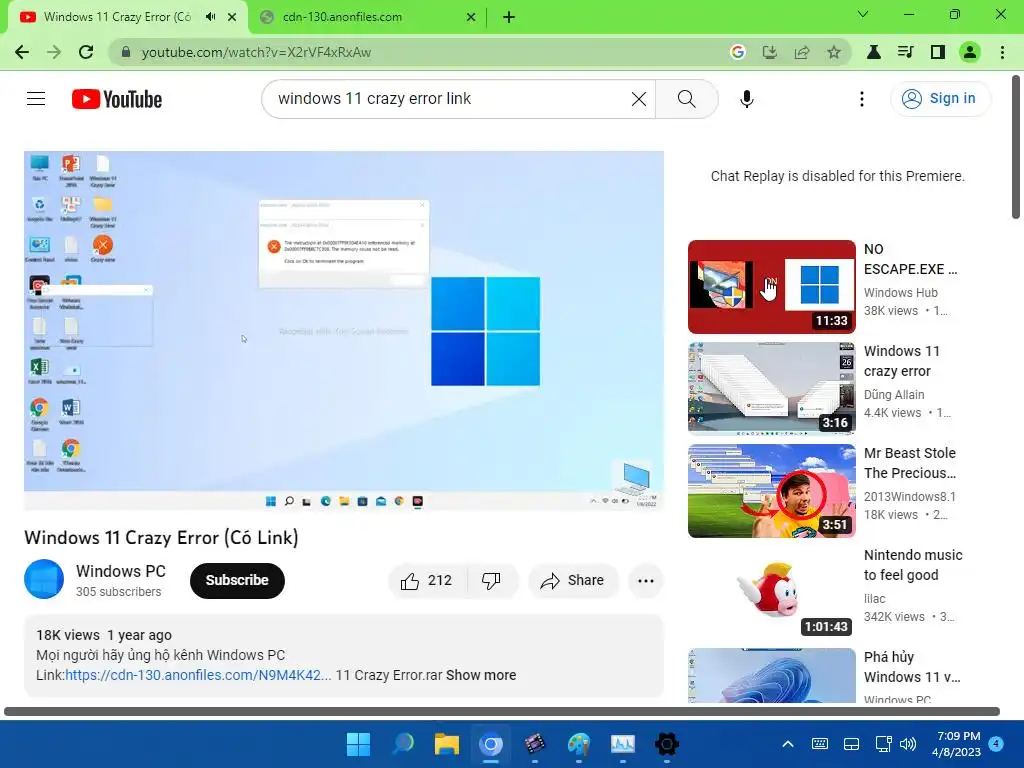Open the Chrome profile avatar
Screen dimensions: 1024x768
point(970,52)
